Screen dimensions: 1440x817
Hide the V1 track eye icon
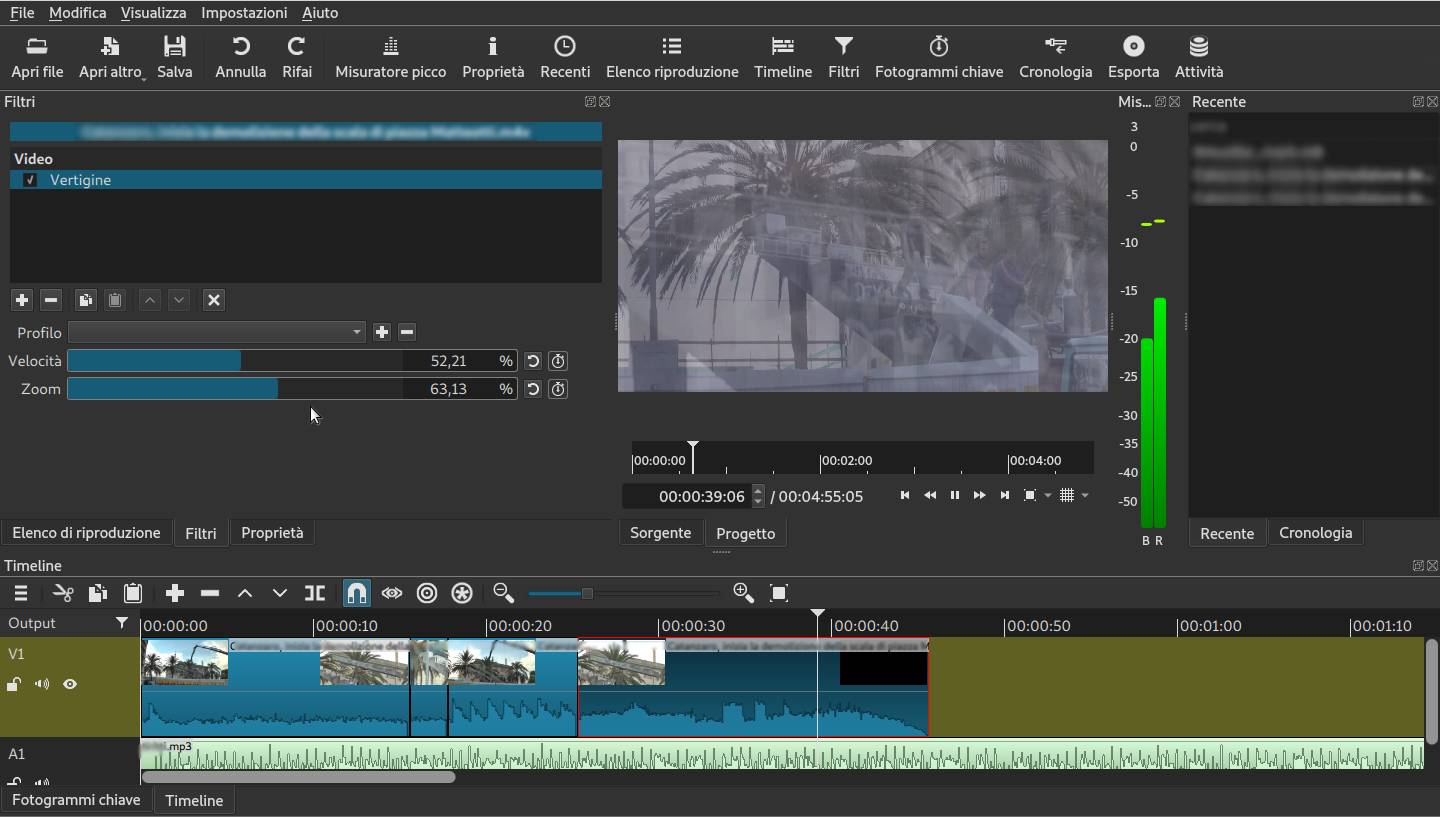pos(70,685)
